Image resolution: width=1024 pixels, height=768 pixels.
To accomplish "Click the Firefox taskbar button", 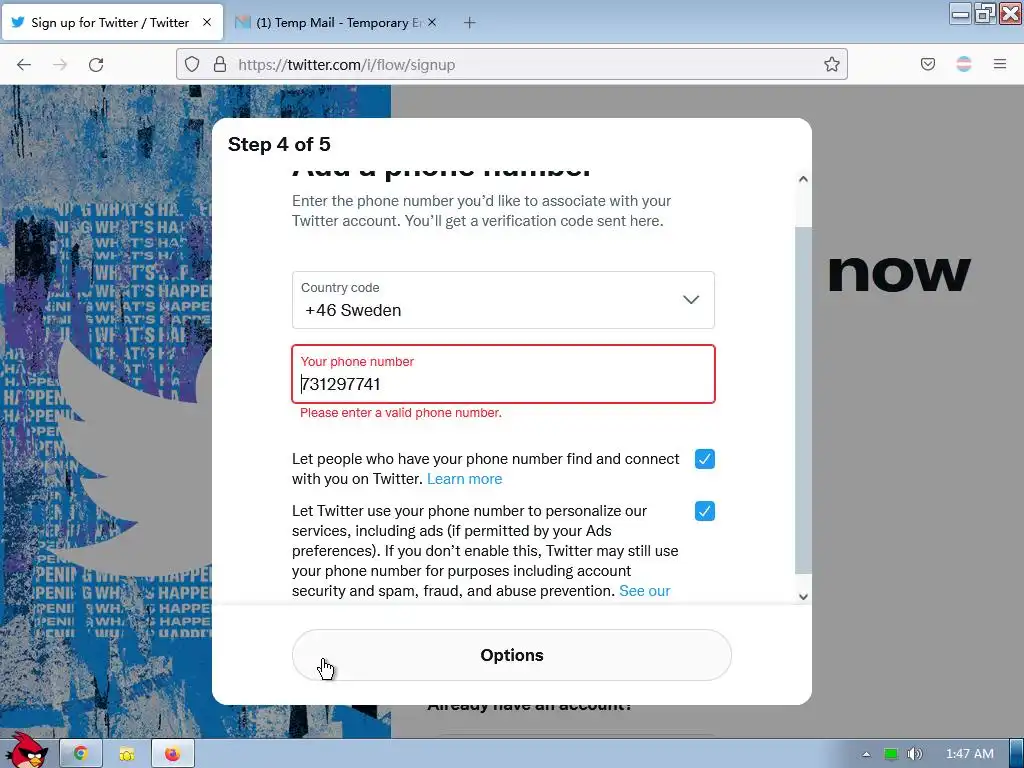I will pos(172,754).
